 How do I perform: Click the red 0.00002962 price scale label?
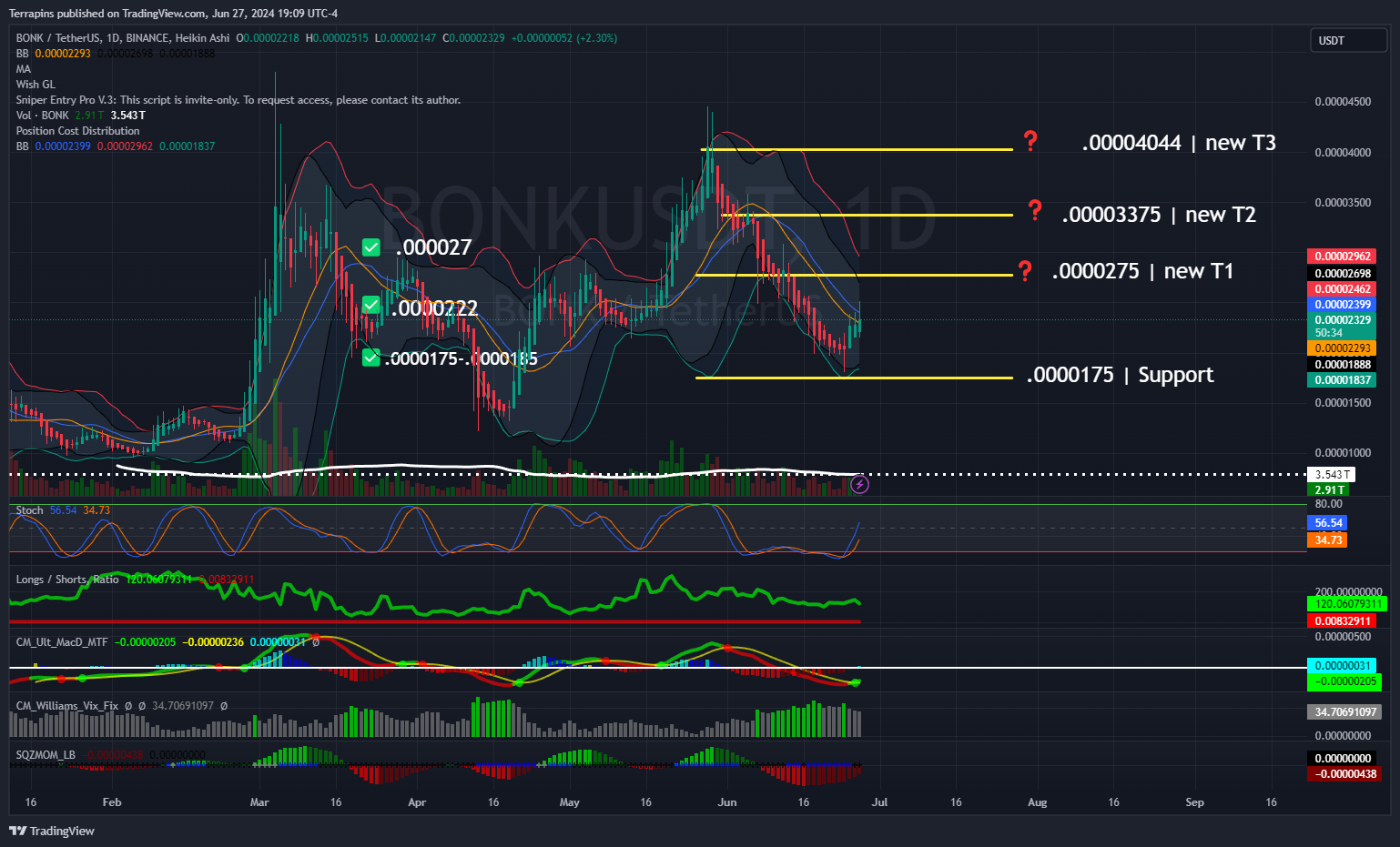click(1342, 257)
